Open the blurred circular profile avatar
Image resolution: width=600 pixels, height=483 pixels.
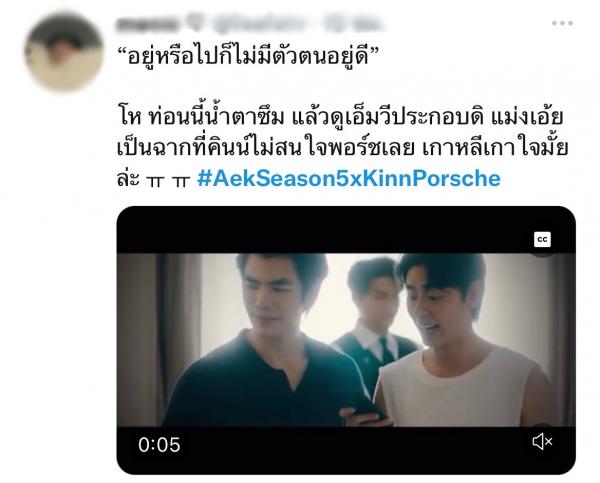[x=64, y=52]
